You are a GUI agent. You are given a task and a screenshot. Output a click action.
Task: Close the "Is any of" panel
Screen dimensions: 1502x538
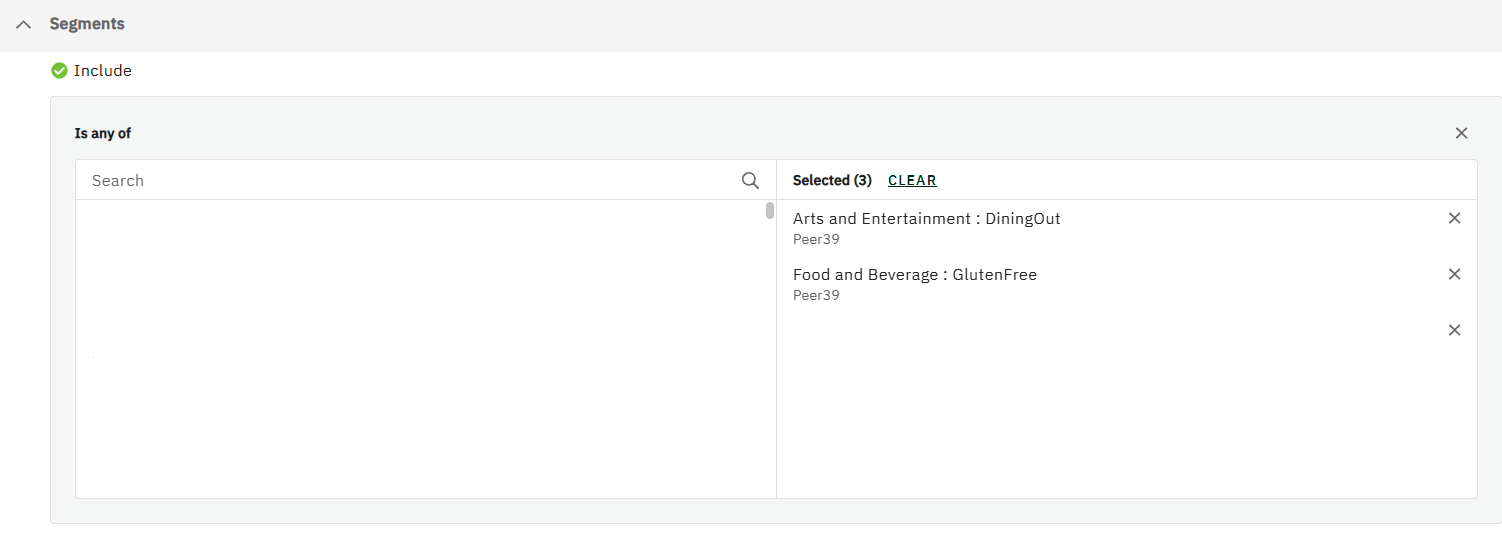(1461, 133)
